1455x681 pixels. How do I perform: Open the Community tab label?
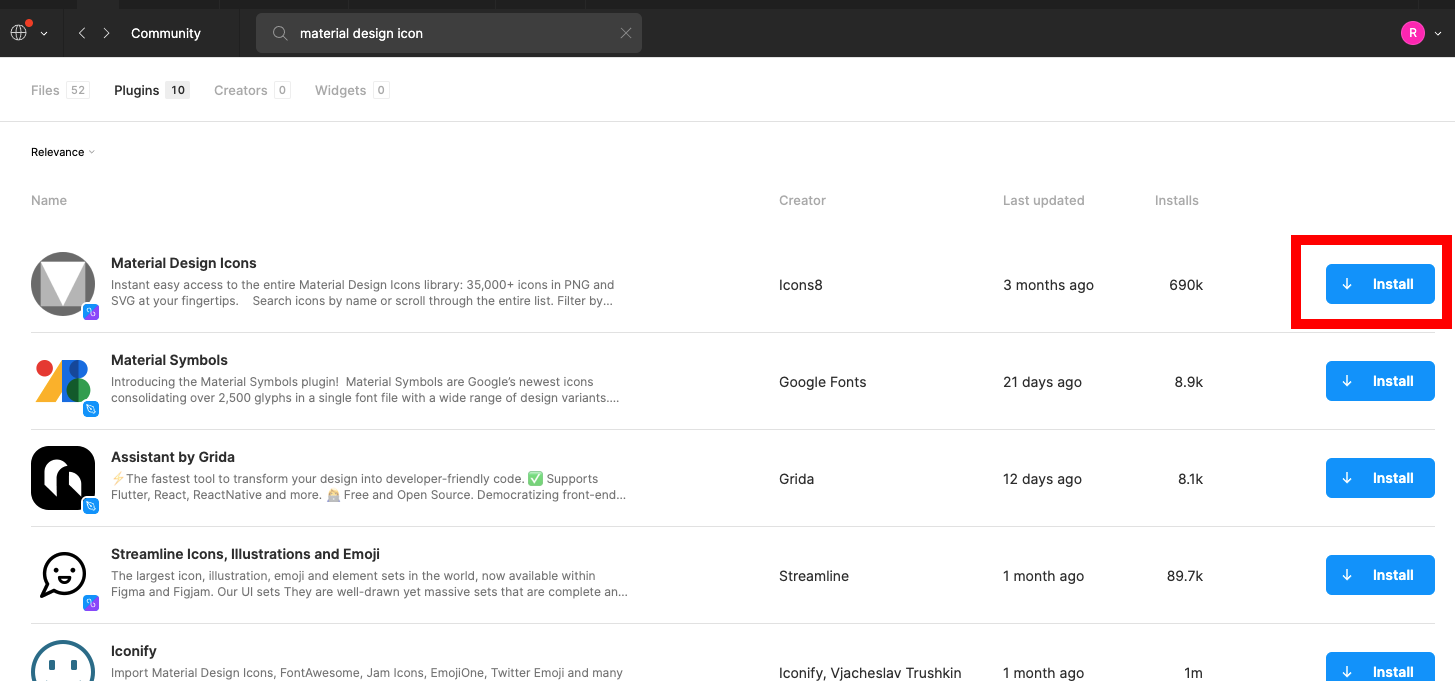(x=166, y=33)
